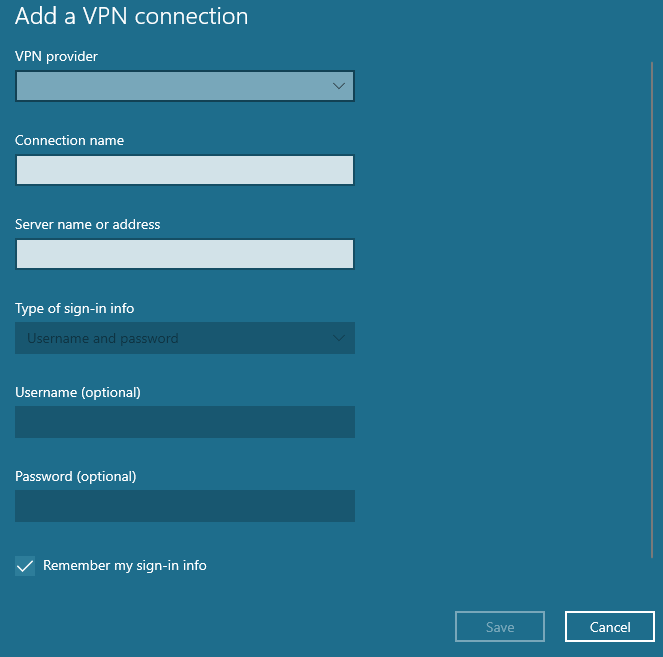Click the chevron arrow in VPN provider box
663x657 pixels.
tap(338, 87)
